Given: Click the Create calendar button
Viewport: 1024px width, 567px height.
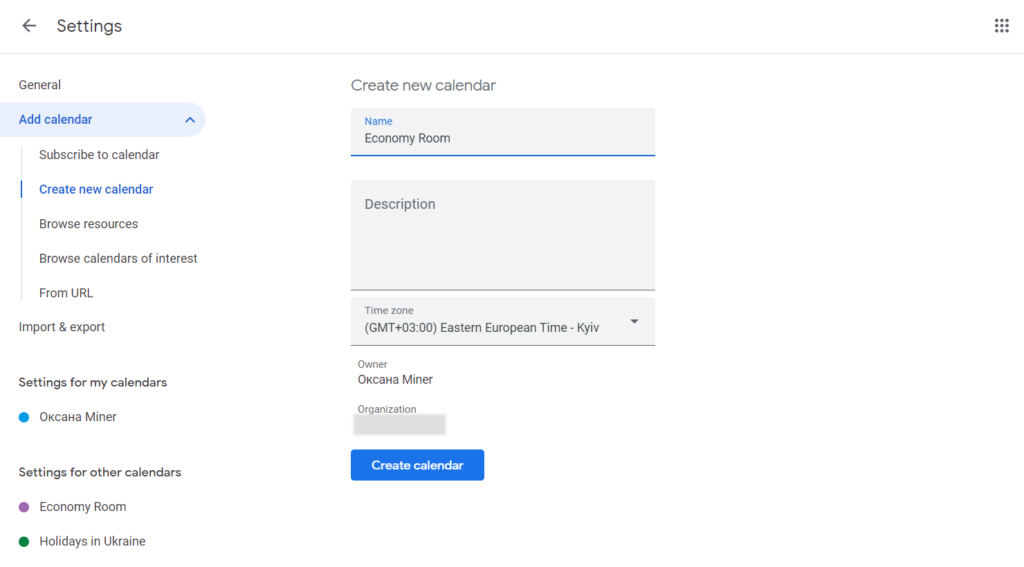Looking at the screenshot, I should (x=417, y=465).
